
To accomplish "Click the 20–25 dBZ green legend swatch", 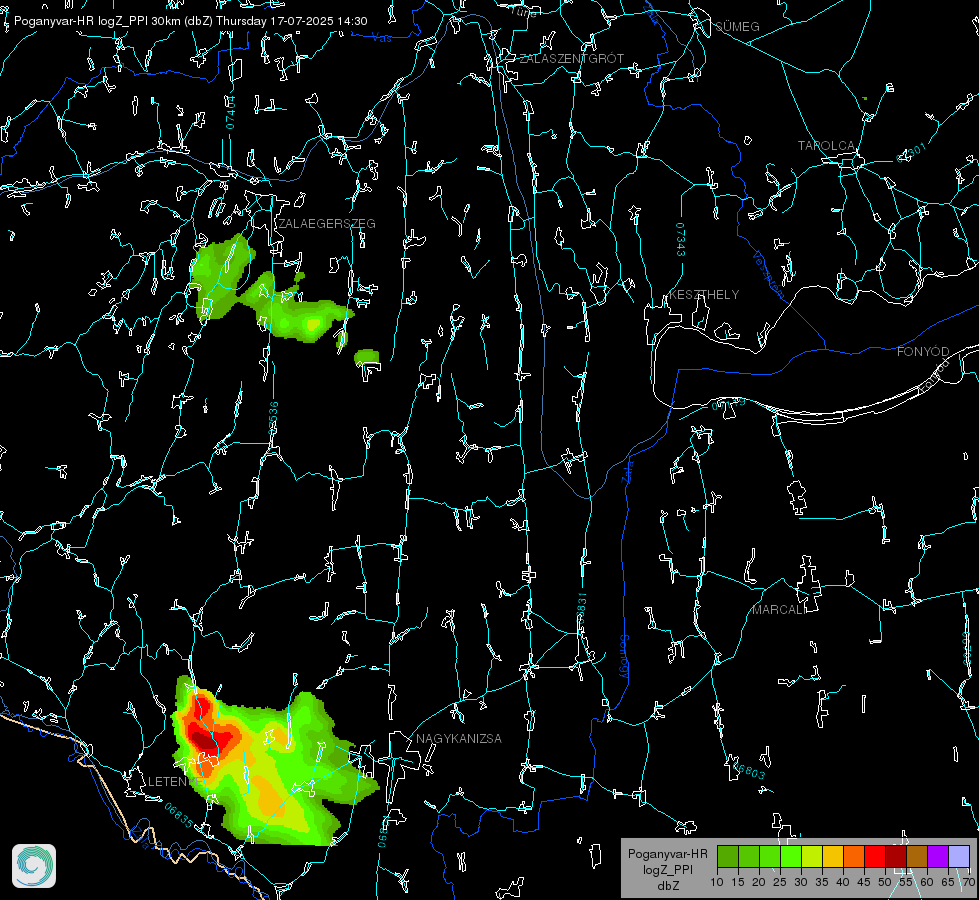I will (770, 856).
